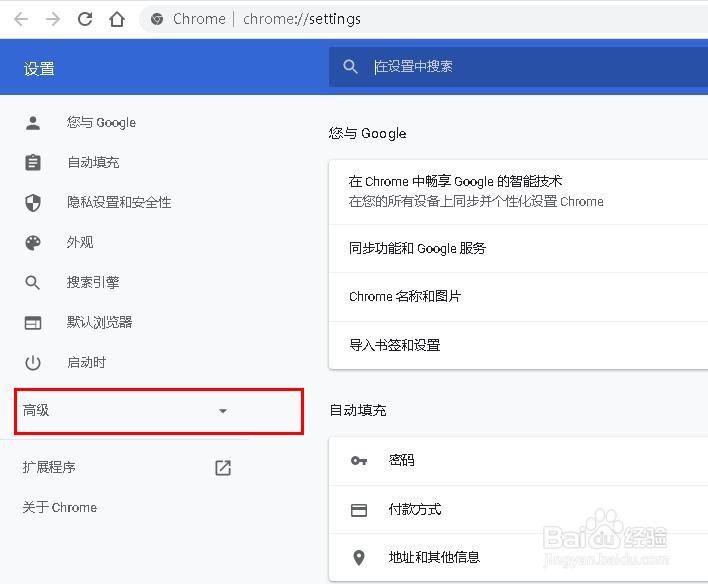Click the browser forward arrow
Viewport: 708px width, 584px height.
click(x=53, y=19)
